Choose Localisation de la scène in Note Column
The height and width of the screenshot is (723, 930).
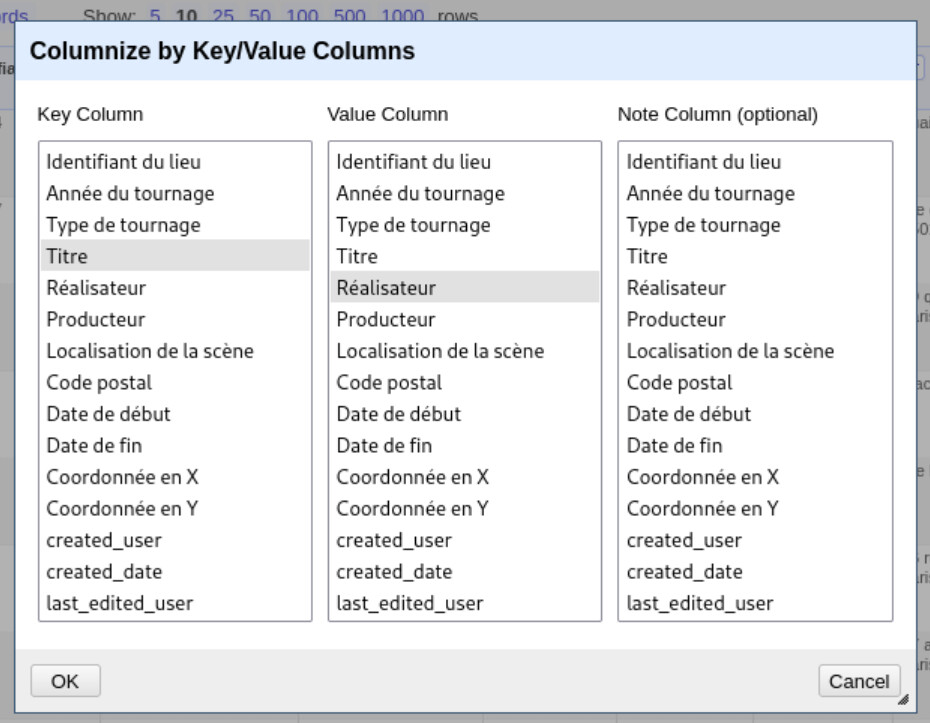(x=730, y=351)
